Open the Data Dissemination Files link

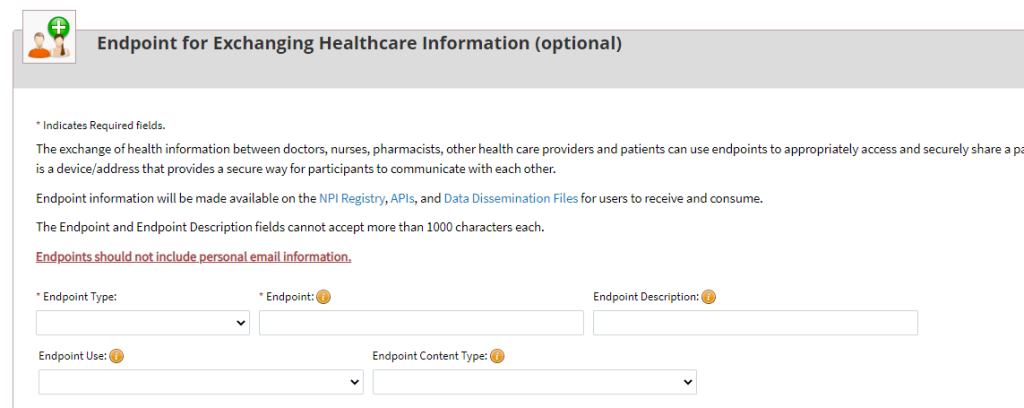[x=510, y=198]
